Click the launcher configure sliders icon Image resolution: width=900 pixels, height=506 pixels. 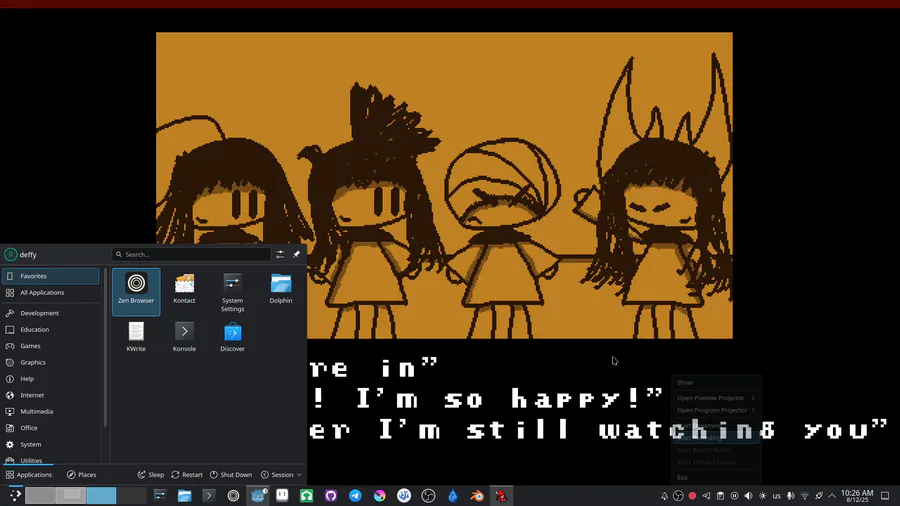click(x=280, y=254)
